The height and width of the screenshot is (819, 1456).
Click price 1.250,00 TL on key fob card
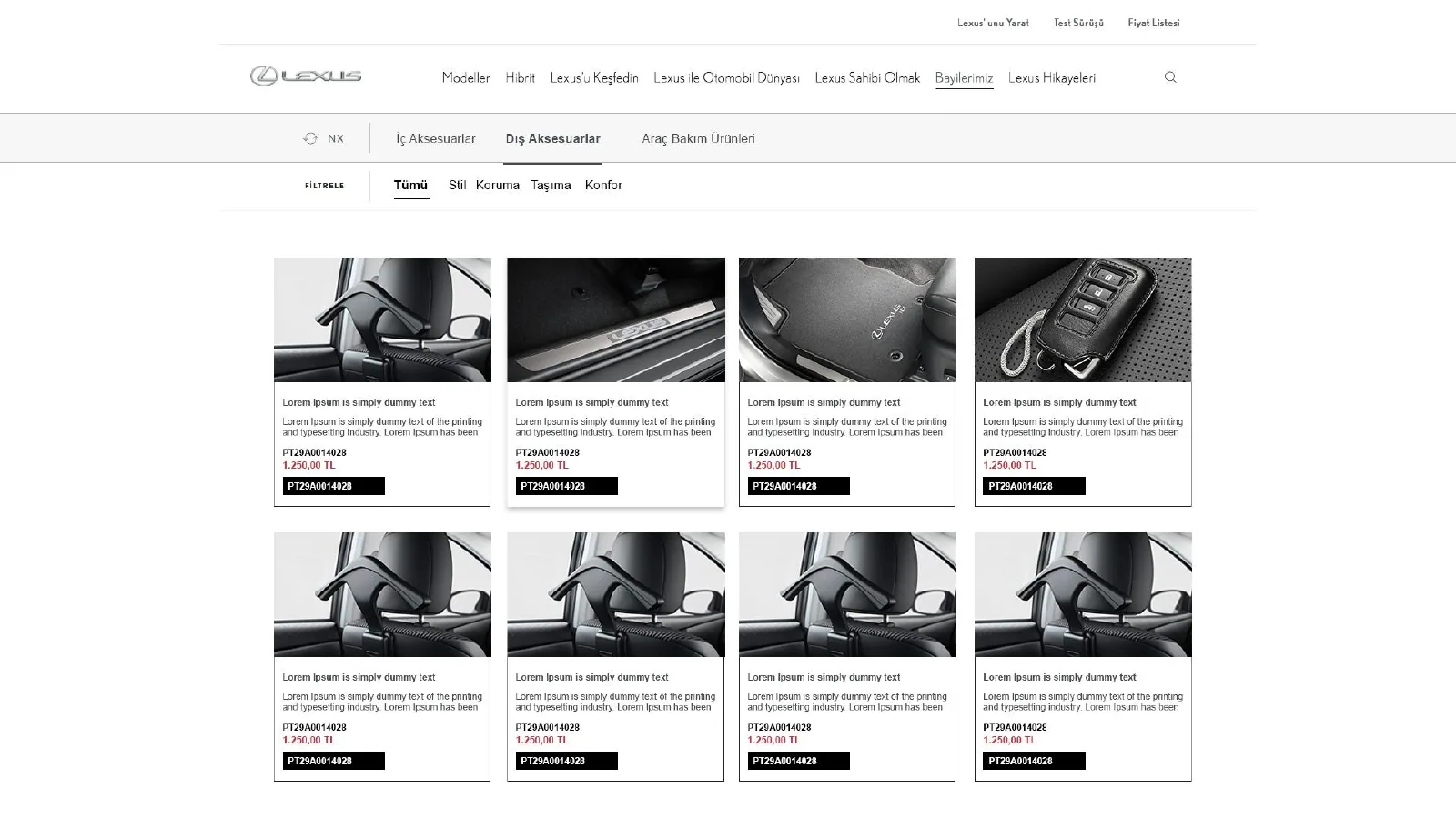(1009, 465)
